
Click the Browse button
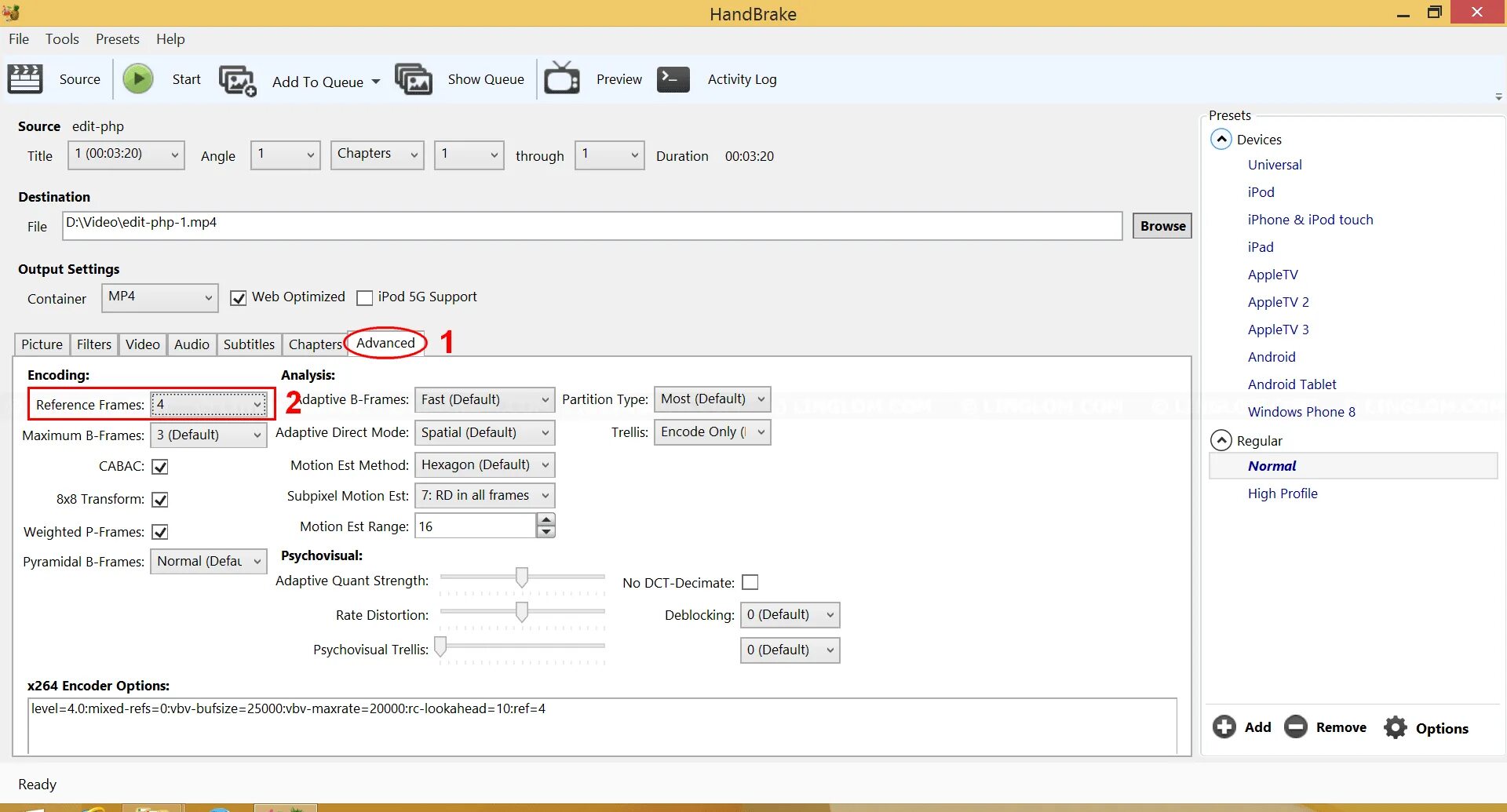1162,226
